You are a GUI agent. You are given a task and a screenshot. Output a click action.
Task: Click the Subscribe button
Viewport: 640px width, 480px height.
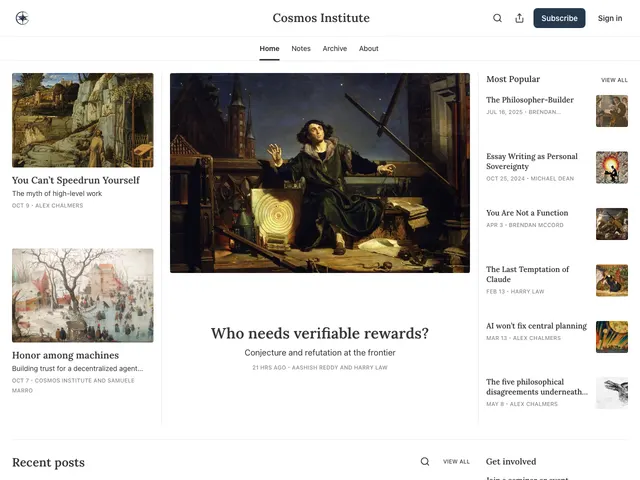[x=559, y=18]
